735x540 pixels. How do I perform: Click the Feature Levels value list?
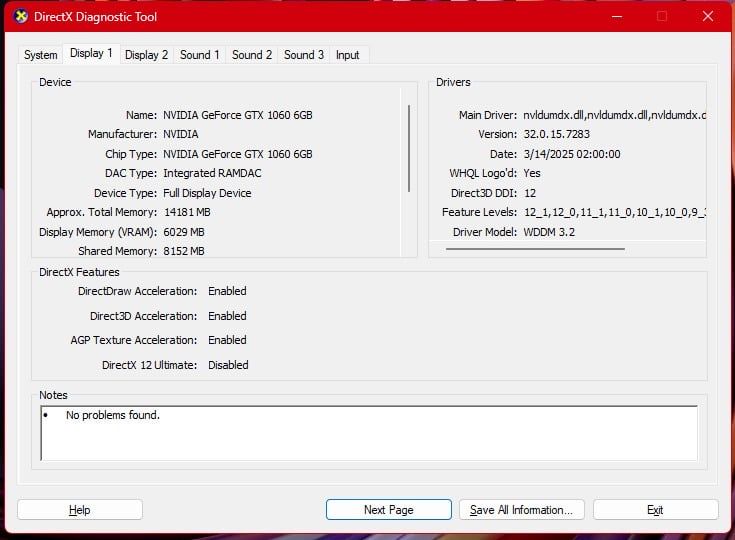615,212
